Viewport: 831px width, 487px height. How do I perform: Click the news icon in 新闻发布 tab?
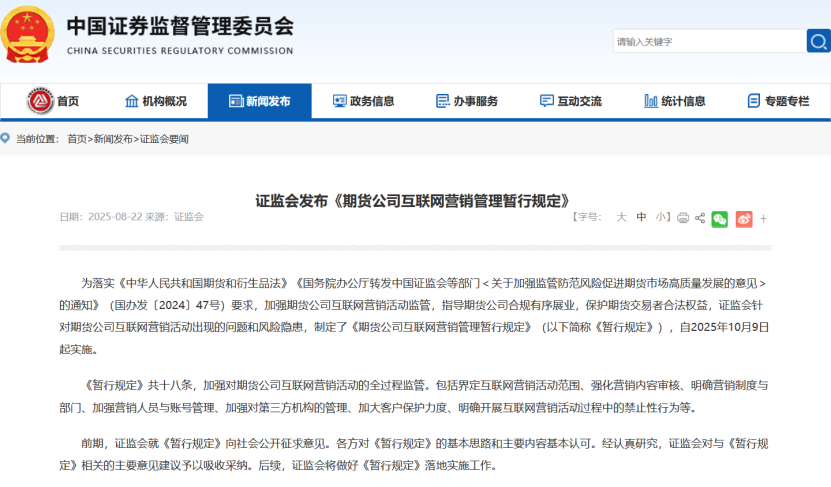pyautogui.click(x=236, y=101)
